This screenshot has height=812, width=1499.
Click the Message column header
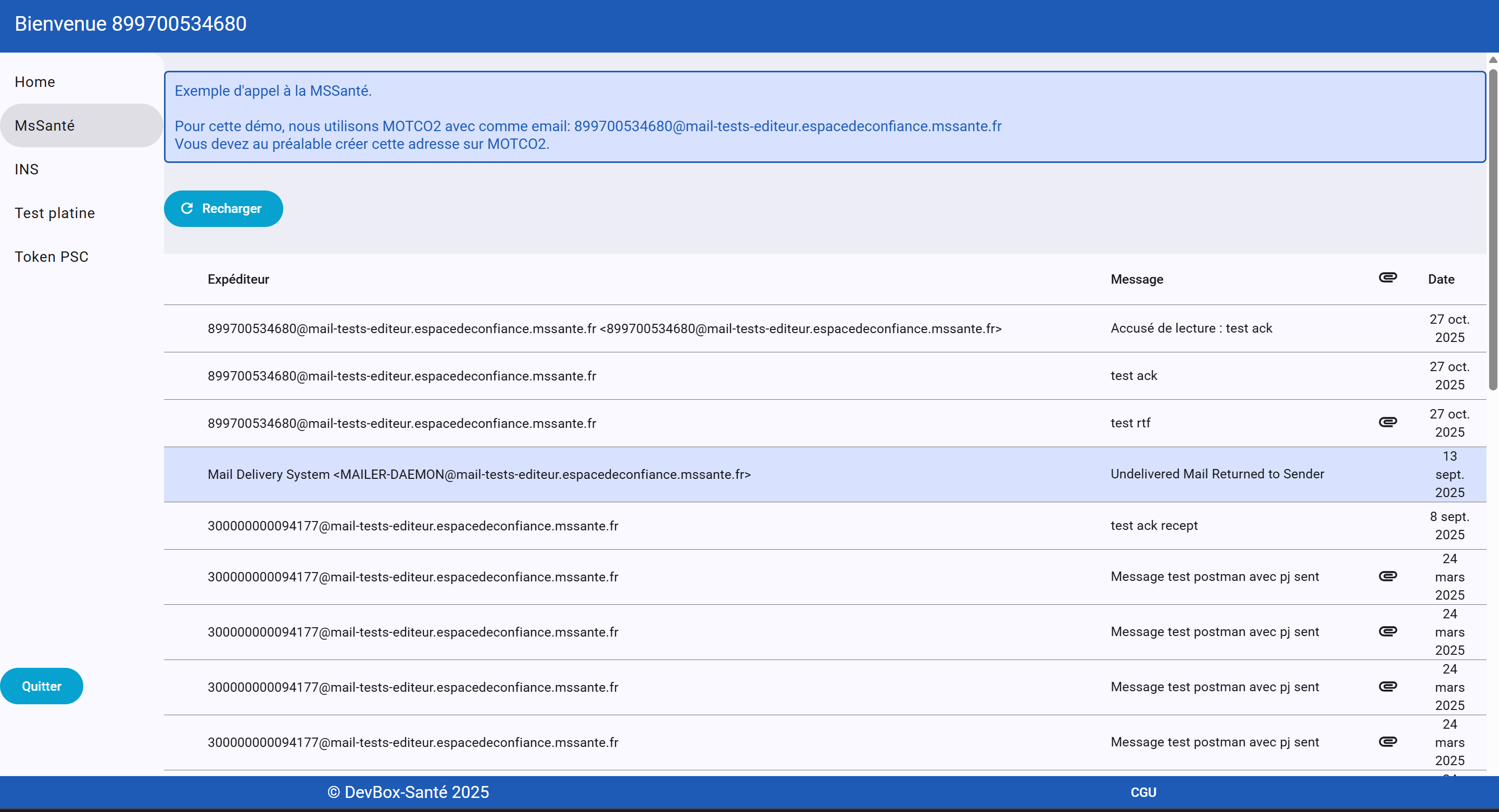coord(1136,279)
